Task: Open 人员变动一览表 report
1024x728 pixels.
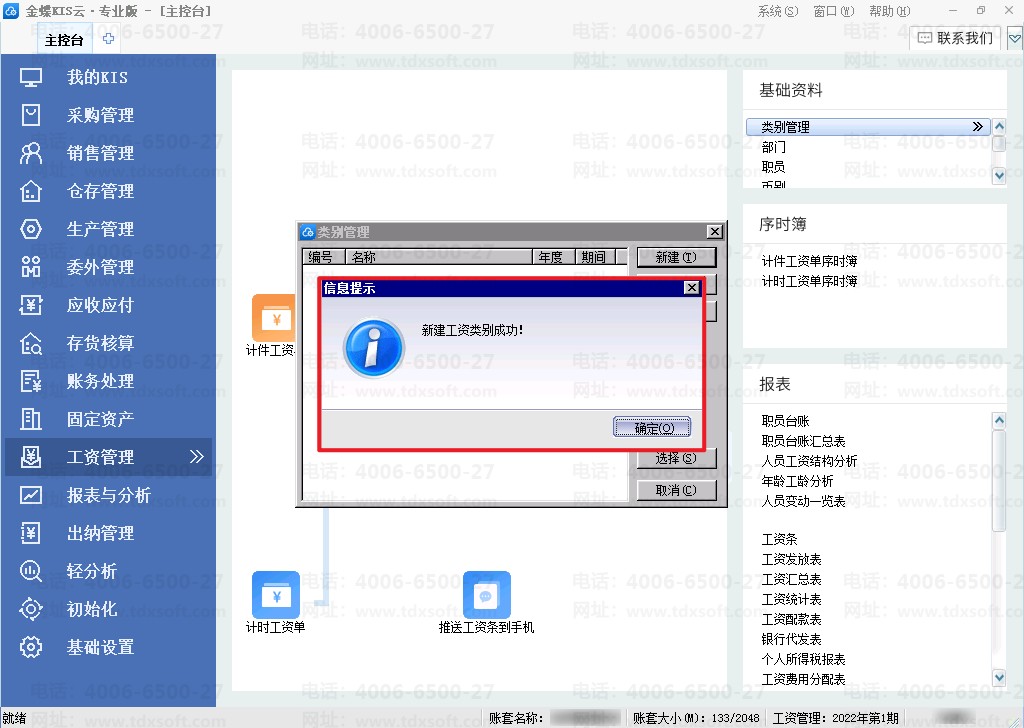Action: [x=803, y=501]
